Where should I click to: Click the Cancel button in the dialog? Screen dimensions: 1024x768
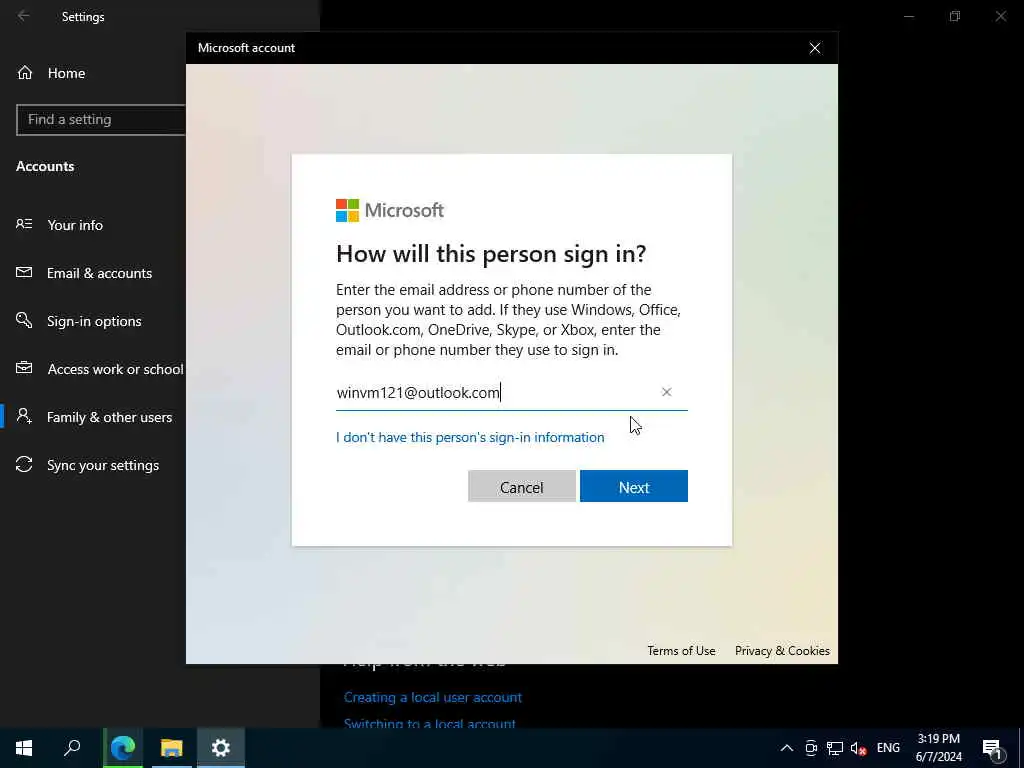522,487
